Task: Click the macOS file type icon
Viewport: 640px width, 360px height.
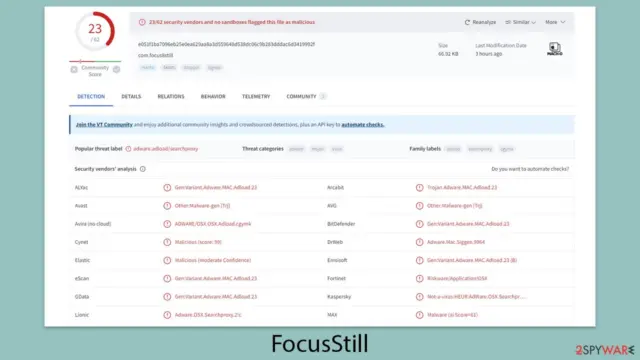Action: tap(554, 49)
